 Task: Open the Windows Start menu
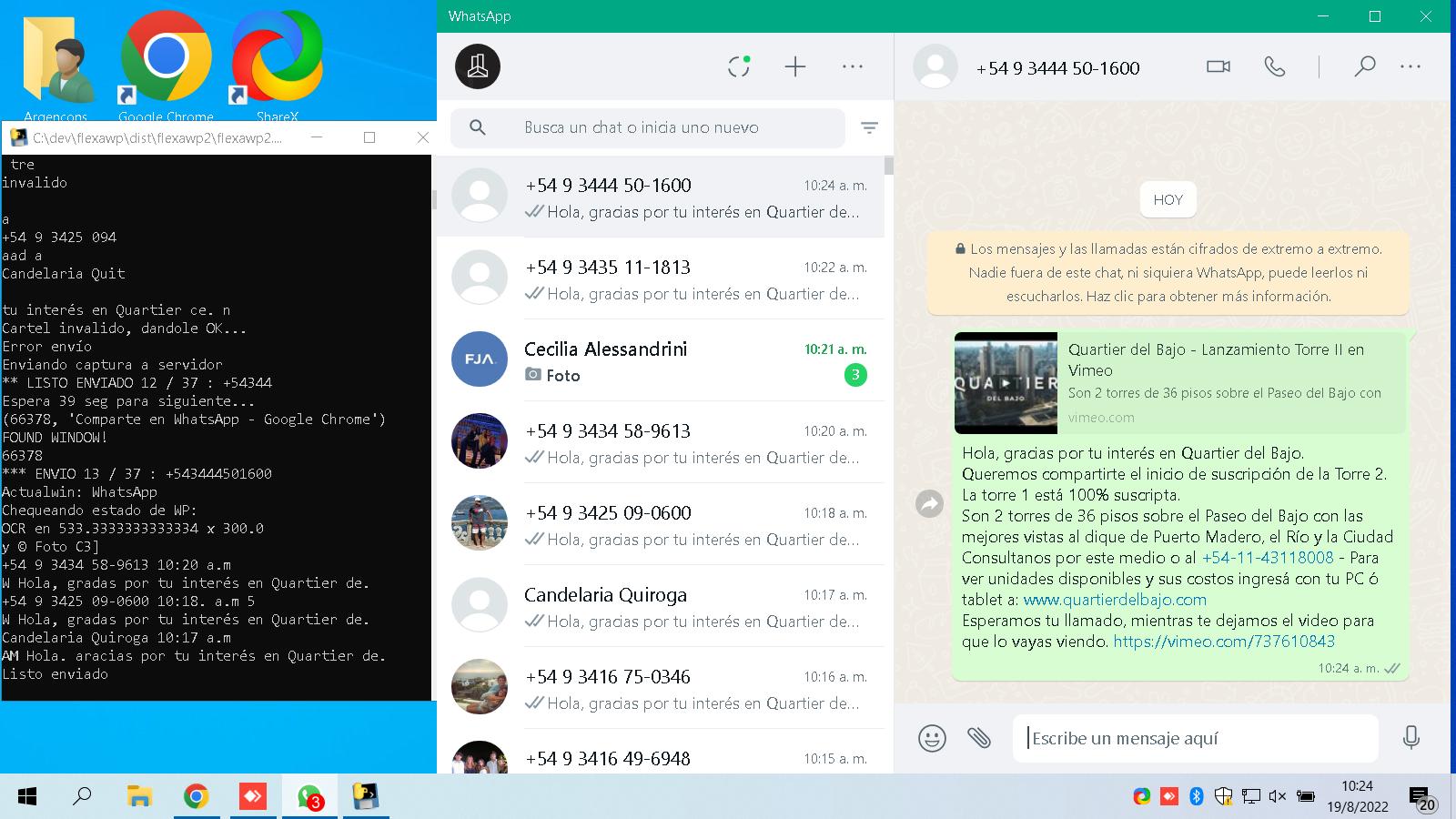pyautogui.click(x=27, y=797)
